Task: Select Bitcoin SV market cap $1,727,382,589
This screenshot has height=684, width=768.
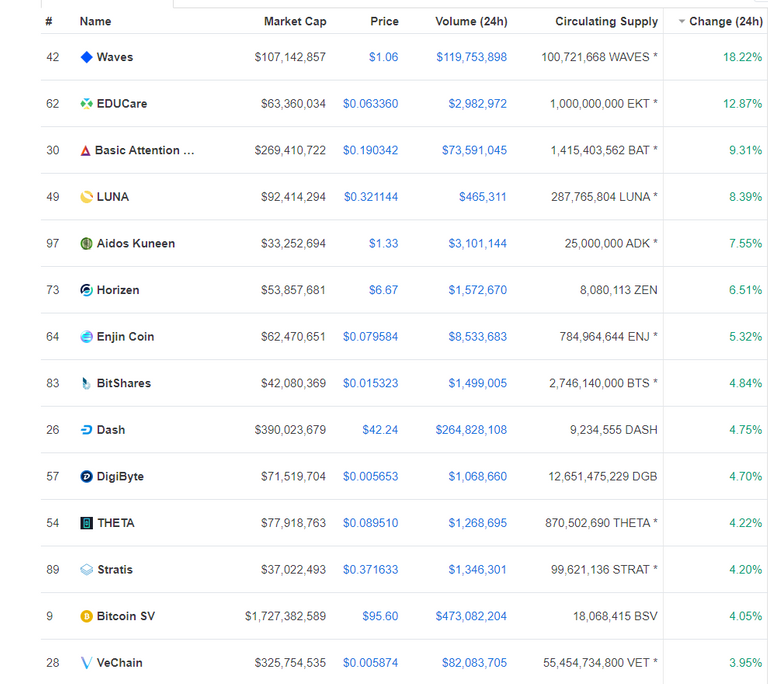Action: click(x=285, y=616)
